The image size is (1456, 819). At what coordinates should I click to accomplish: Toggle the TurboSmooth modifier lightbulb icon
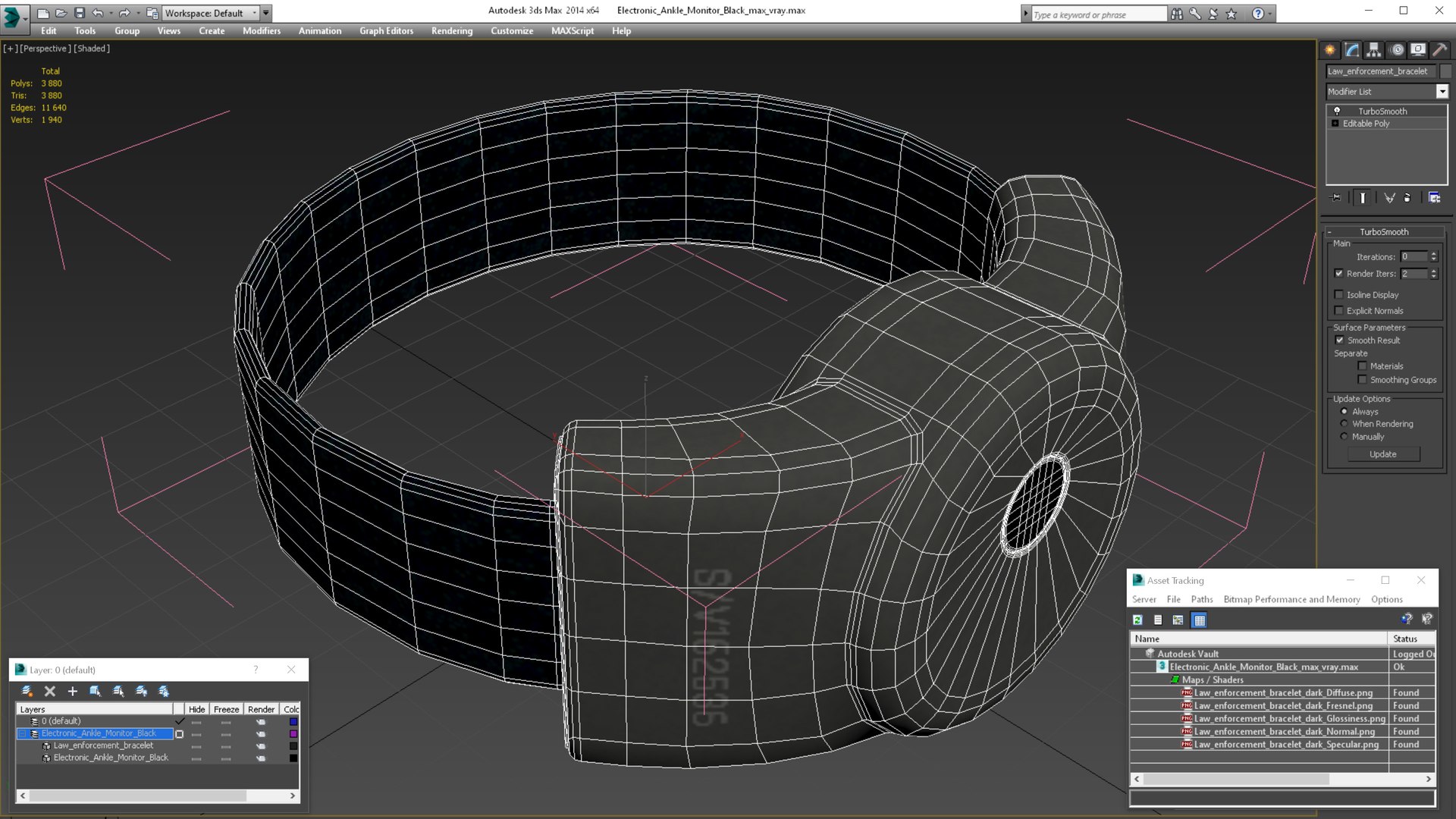tap(1337, 111)
